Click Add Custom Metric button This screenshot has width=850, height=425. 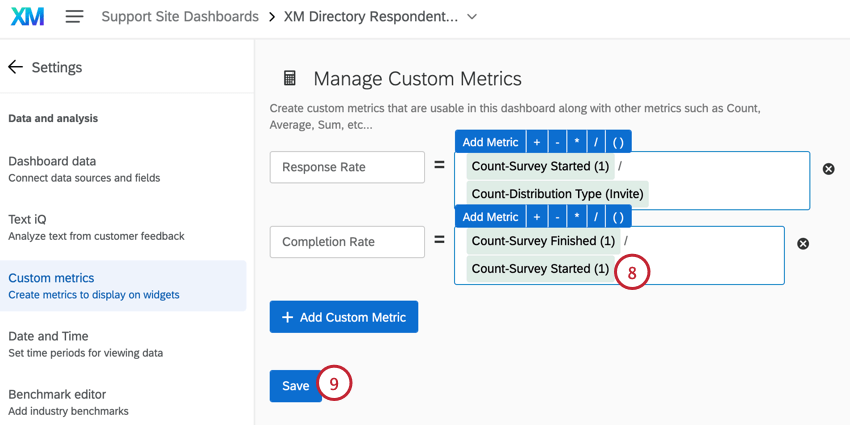point(344,317)
